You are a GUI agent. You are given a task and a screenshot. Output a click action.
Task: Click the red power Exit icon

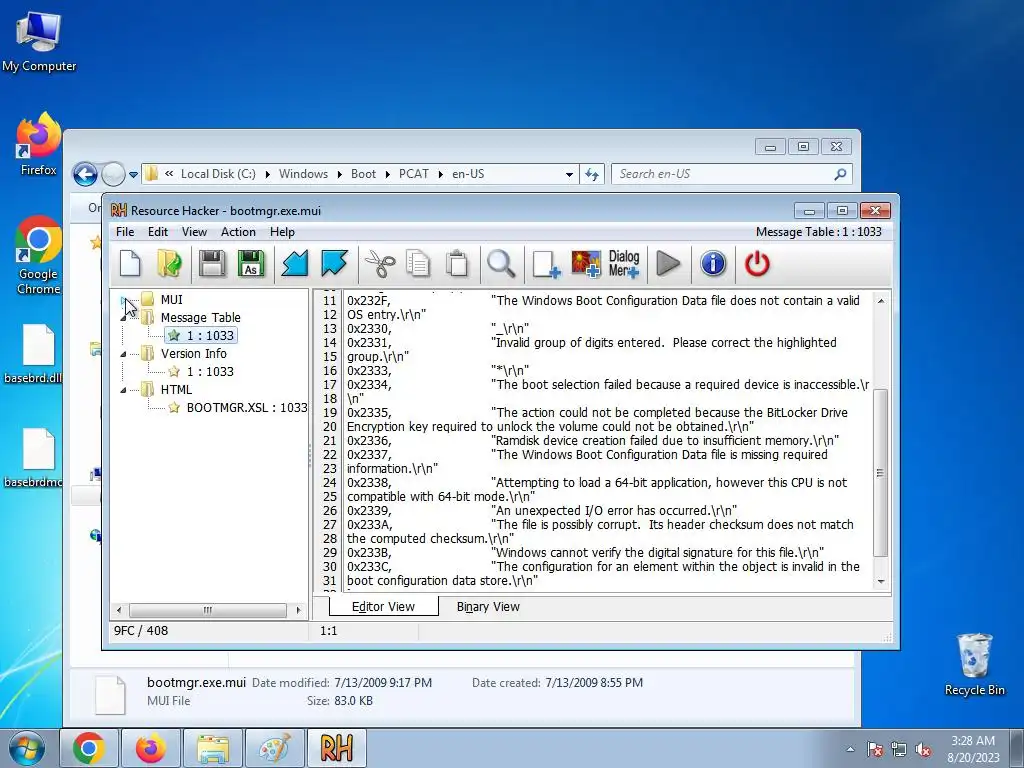(x=757, y=264)
